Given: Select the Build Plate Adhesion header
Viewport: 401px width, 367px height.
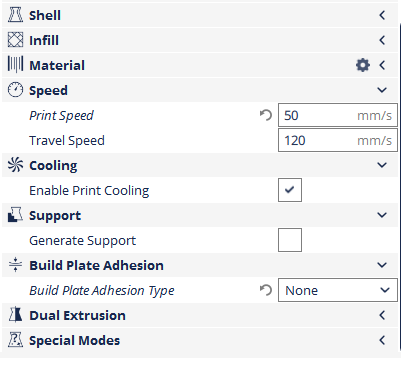Looking at the screenshot, I should click(x=200, y=265).
